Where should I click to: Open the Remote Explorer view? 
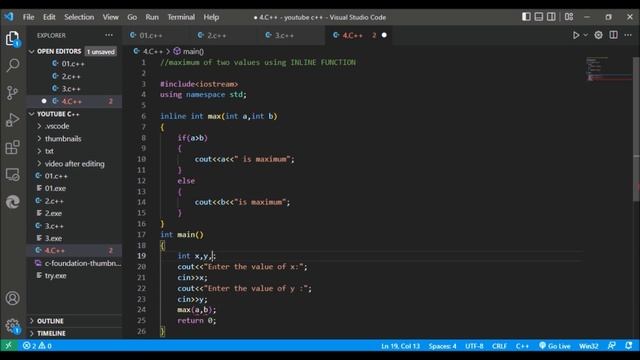coord(13,175)
